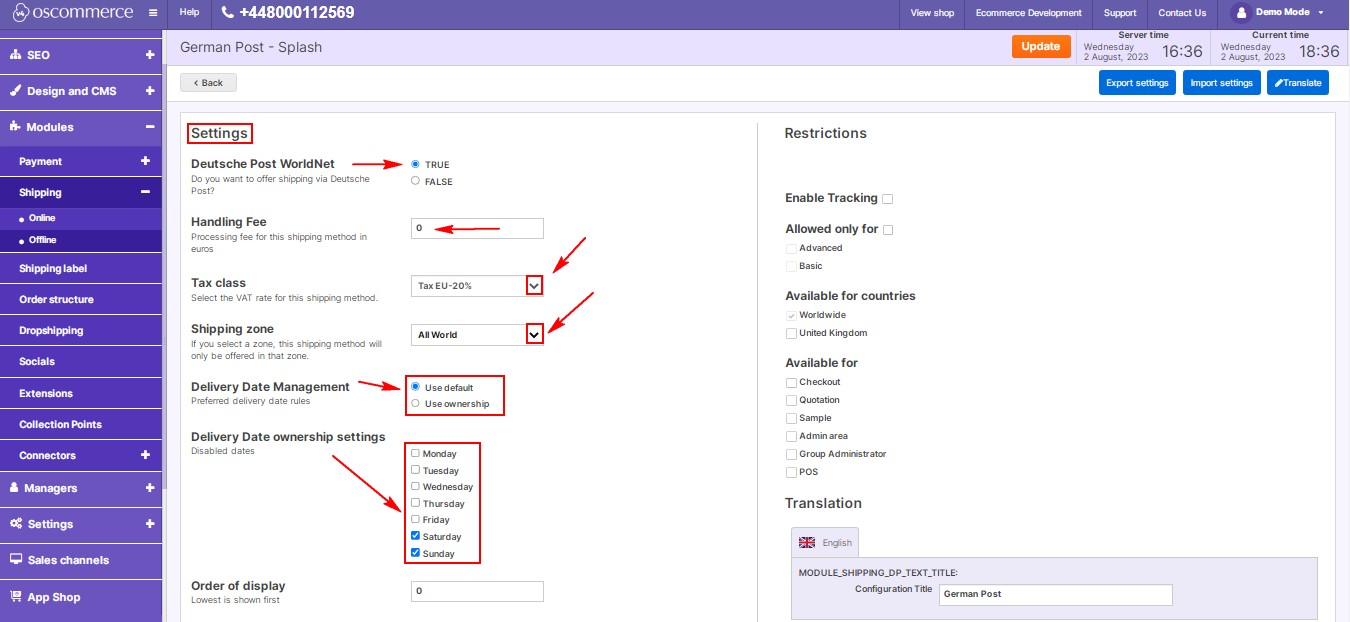The image size is (1350, 622).
Task: Click the App Shop cart icon
Action: tap(16, 597)
